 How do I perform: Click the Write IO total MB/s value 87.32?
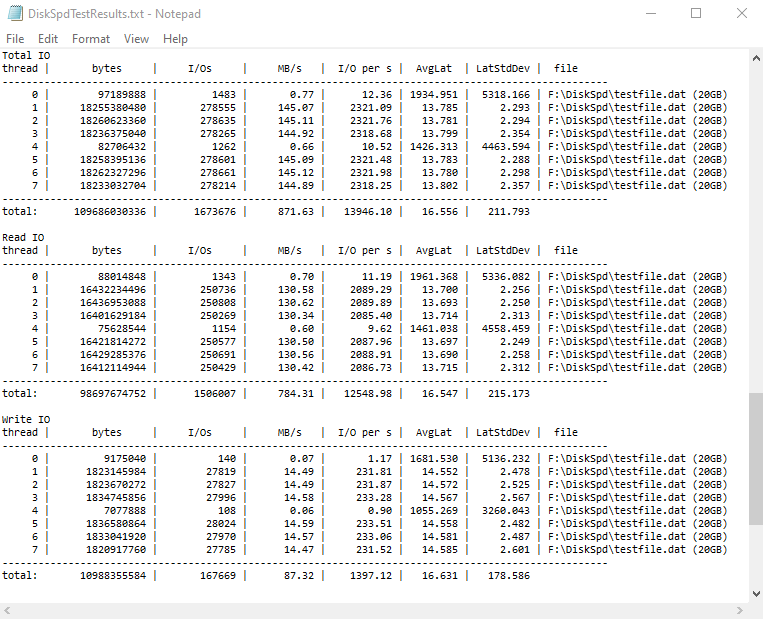pyautogui.click(x=298, y=575)
